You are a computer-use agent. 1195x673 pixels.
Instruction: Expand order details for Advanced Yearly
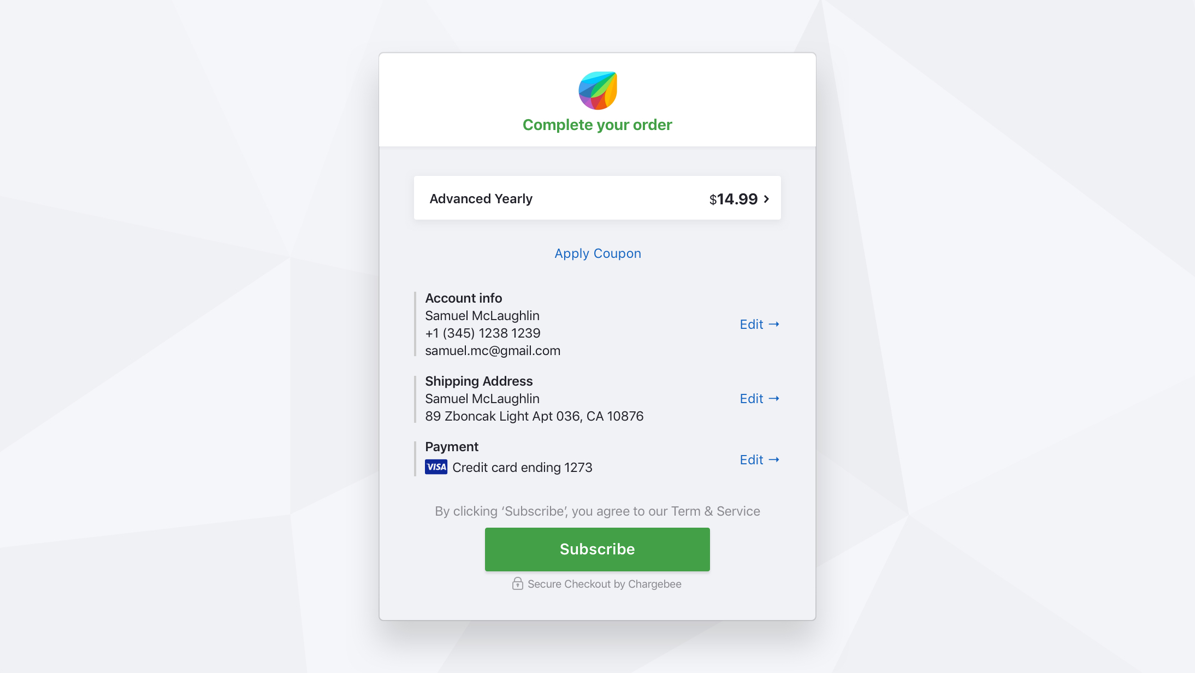[x=597, y=198]
